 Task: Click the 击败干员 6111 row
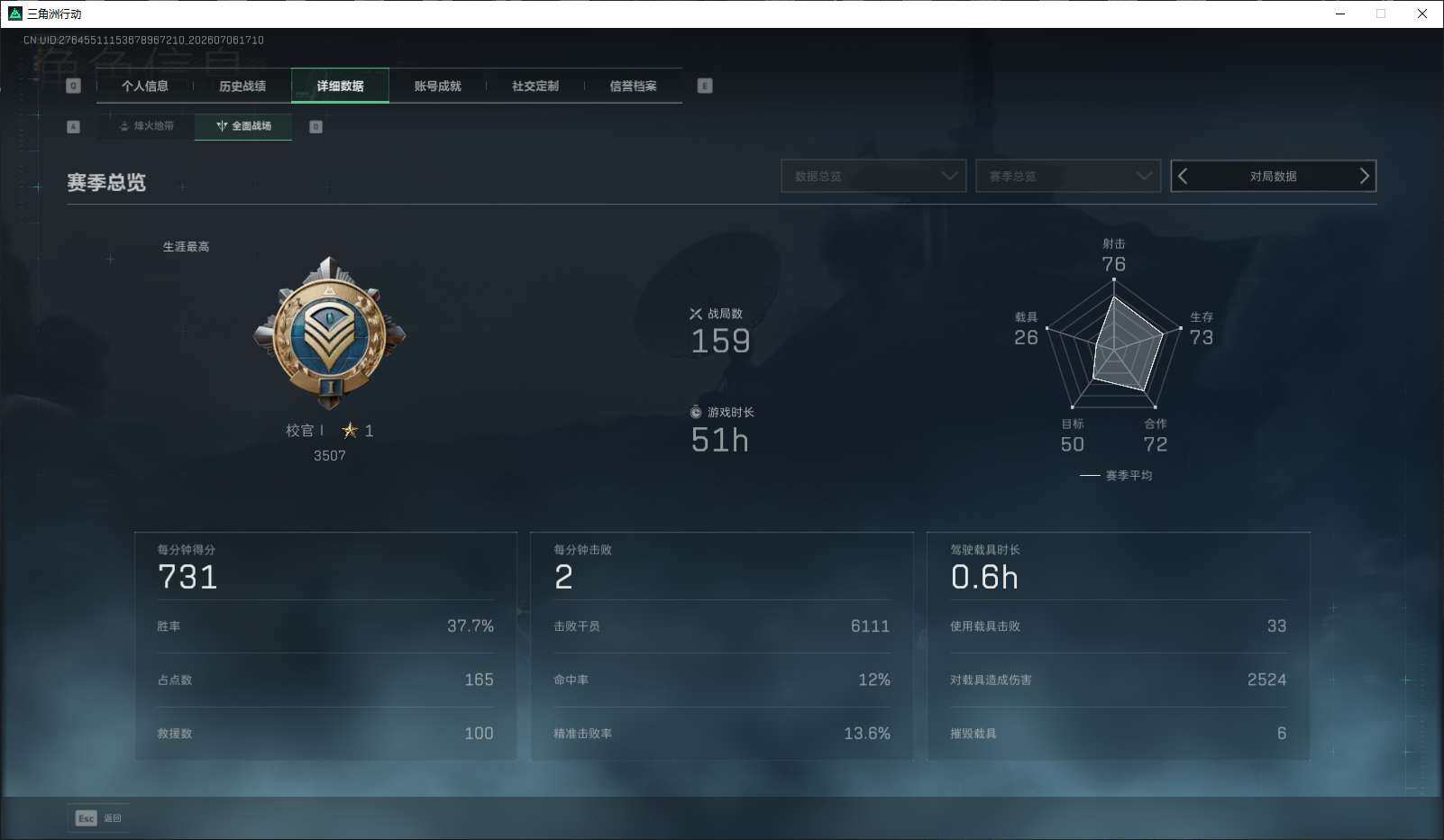(722, 626)
